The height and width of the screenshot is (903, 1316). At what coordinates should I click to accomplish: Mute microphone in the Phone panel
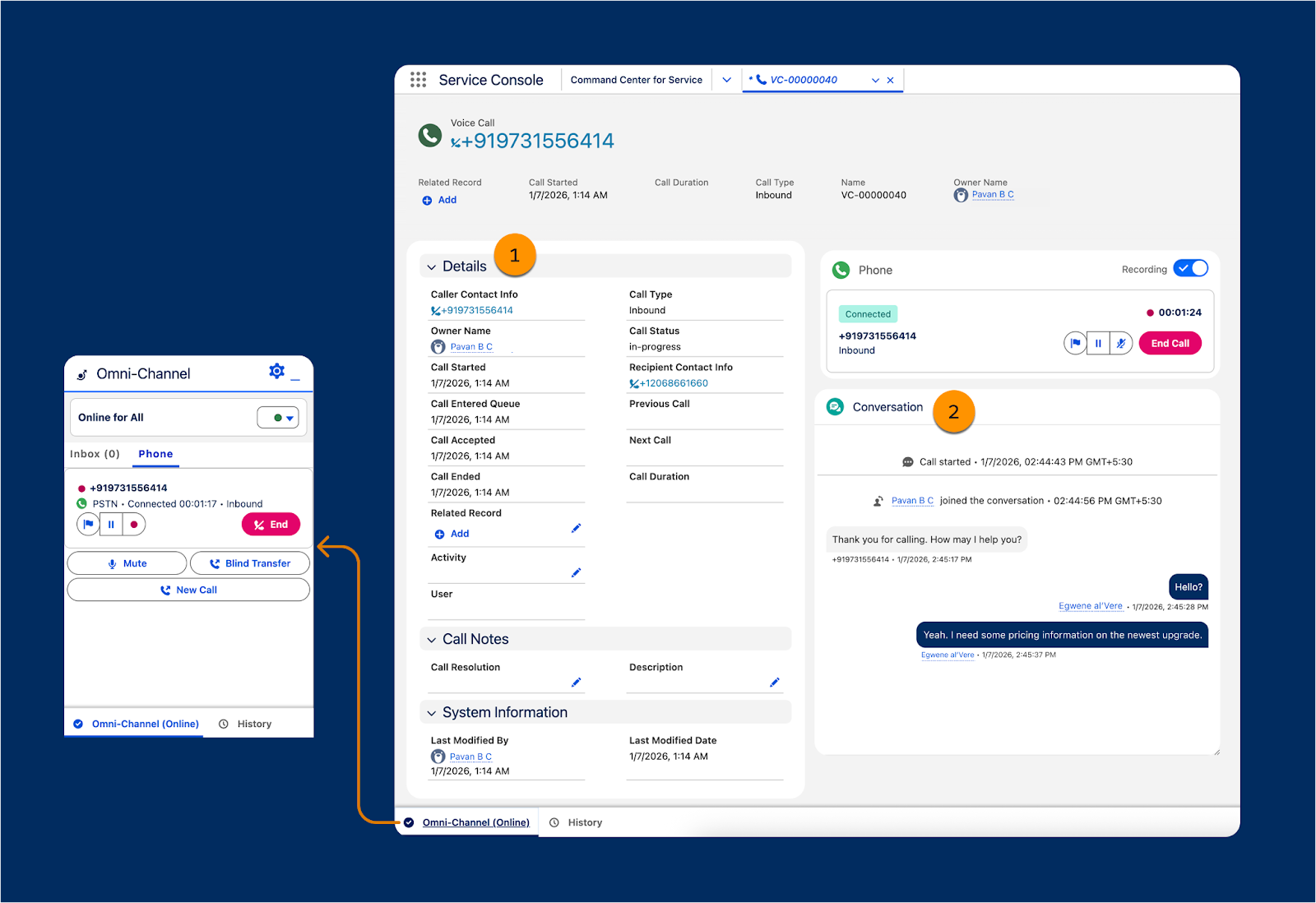(x=1121, y=343)
